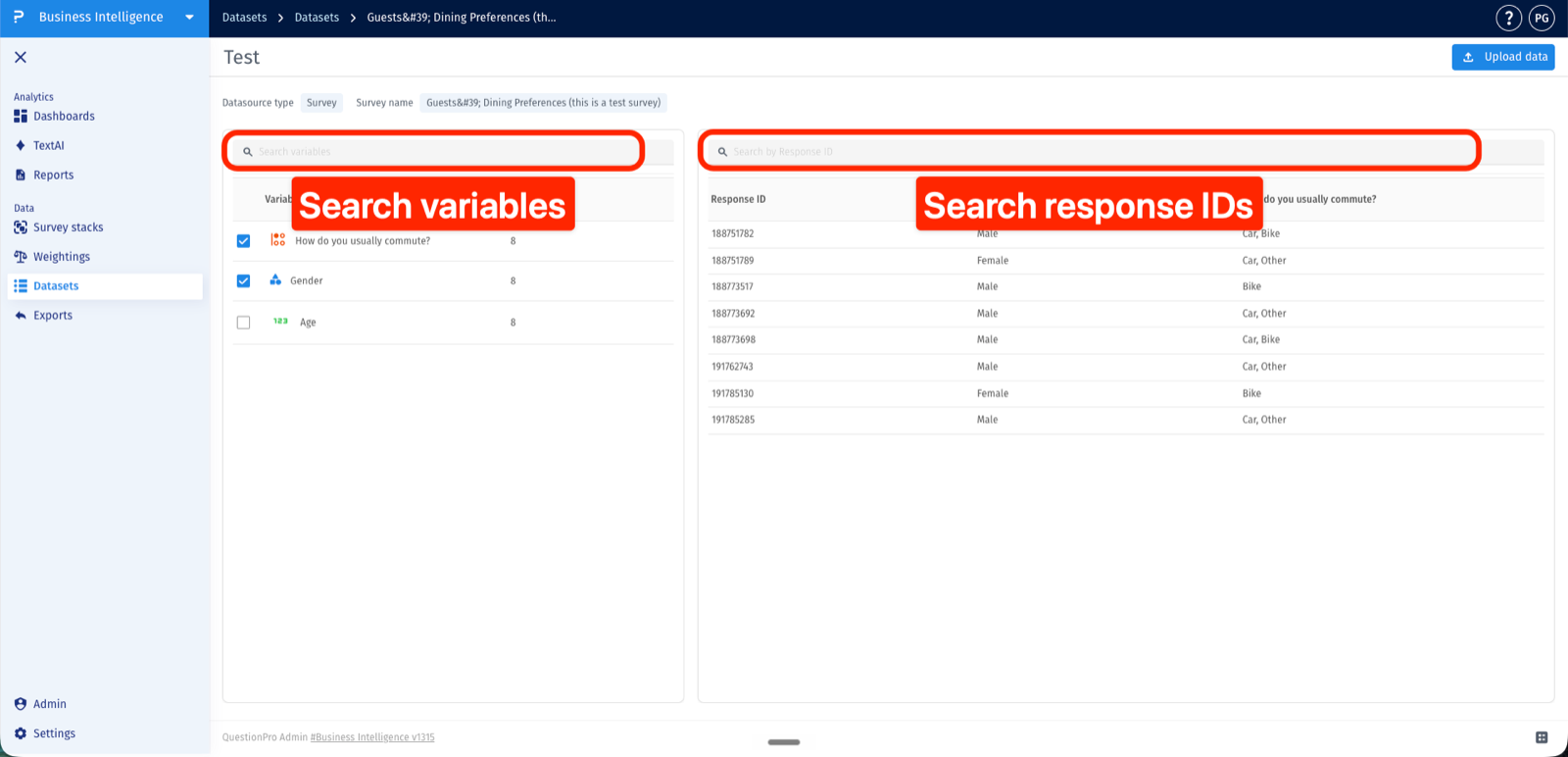The width and height of the screenshot is (1568, 757).
Task: Click the Female value for response 191785130
Action: click(x=993, y=393)
